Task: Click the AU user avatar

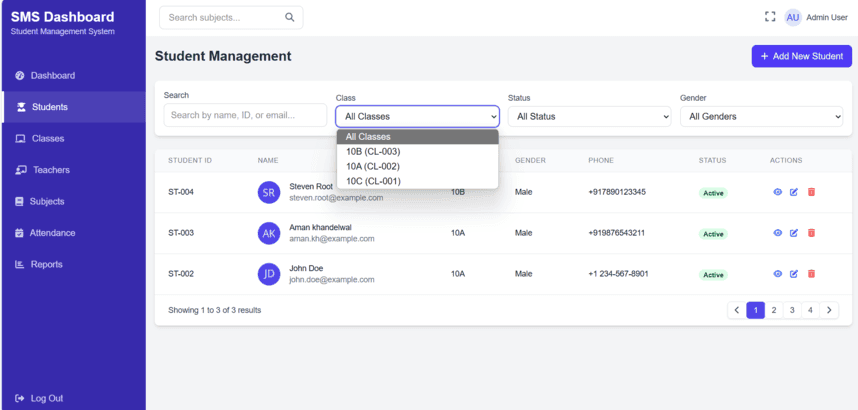Action: click(x=793, y=18)
